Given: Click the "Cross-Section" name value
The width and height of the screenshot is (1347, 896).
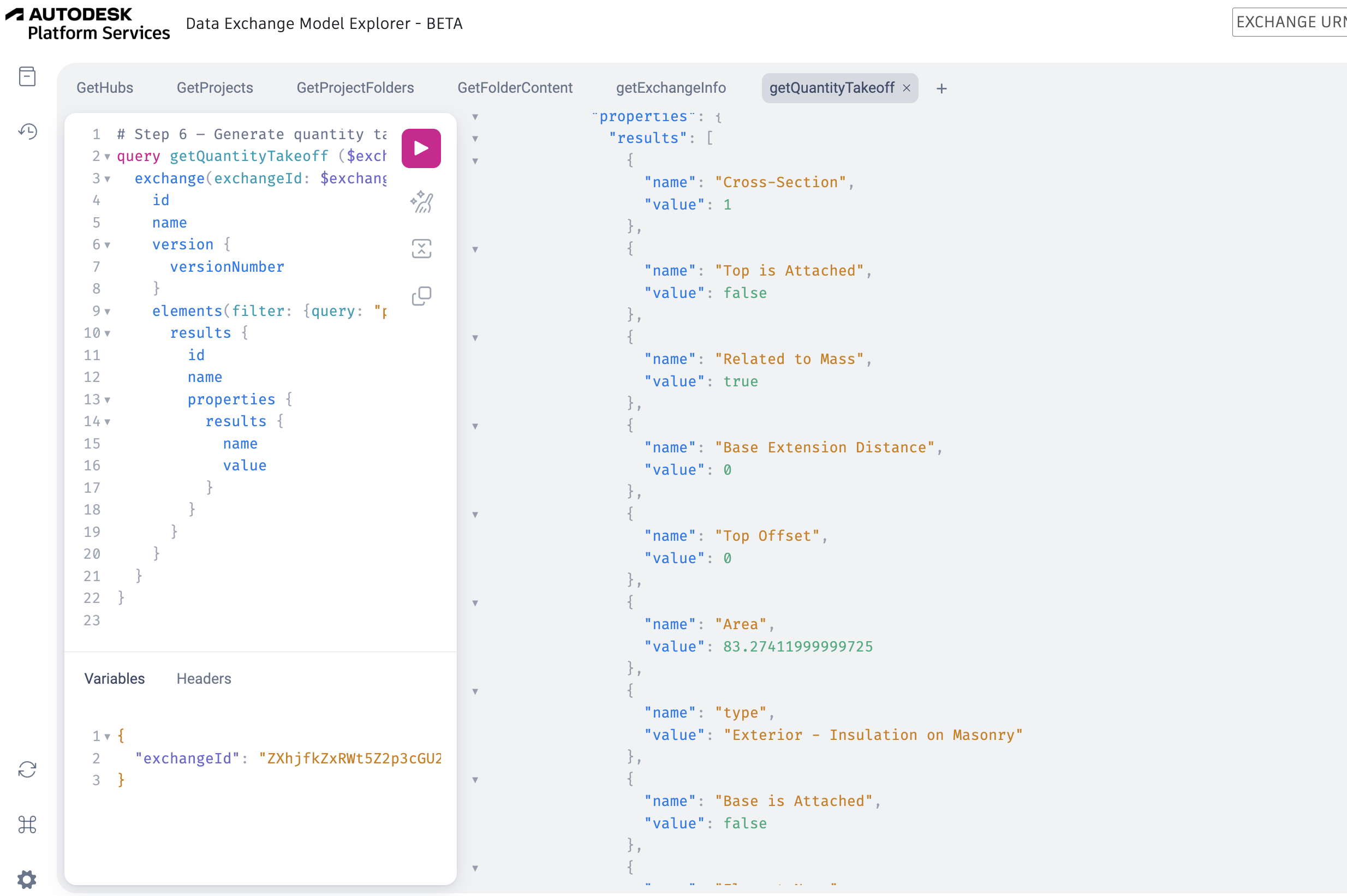Looking at the screenshot, I should [x=780, y=182].
